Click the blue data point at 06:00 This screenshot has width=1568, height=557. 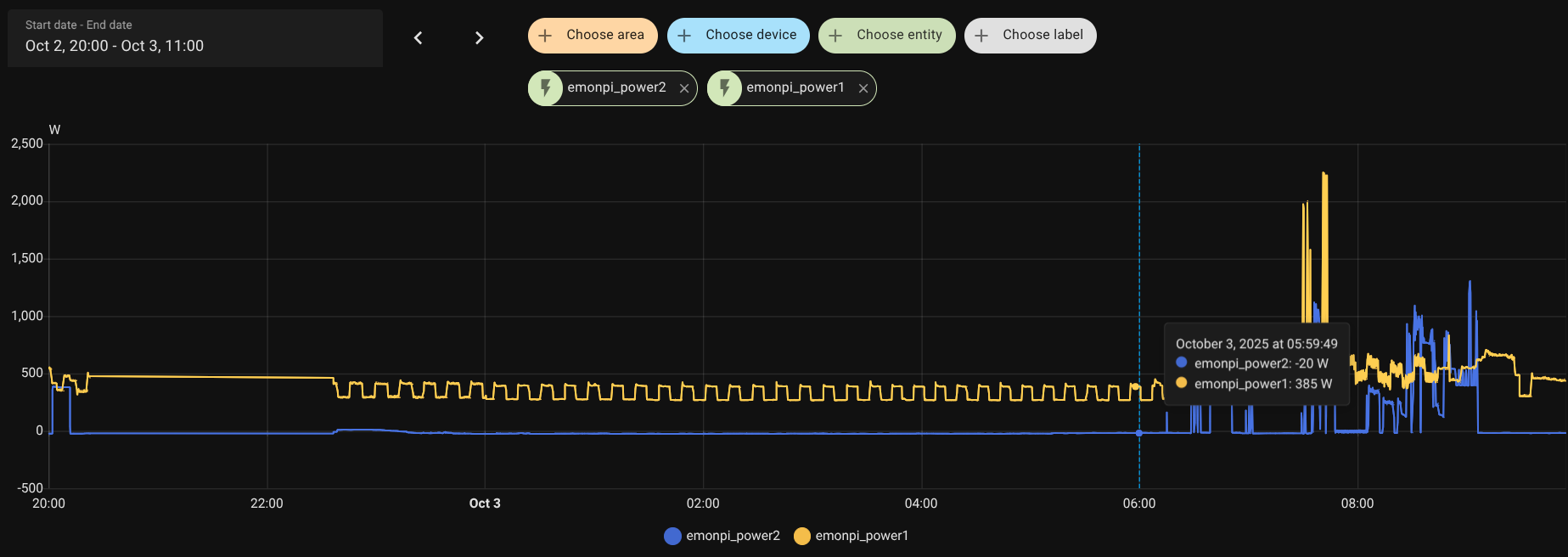pyautogui.click(x=1139, y=433)
